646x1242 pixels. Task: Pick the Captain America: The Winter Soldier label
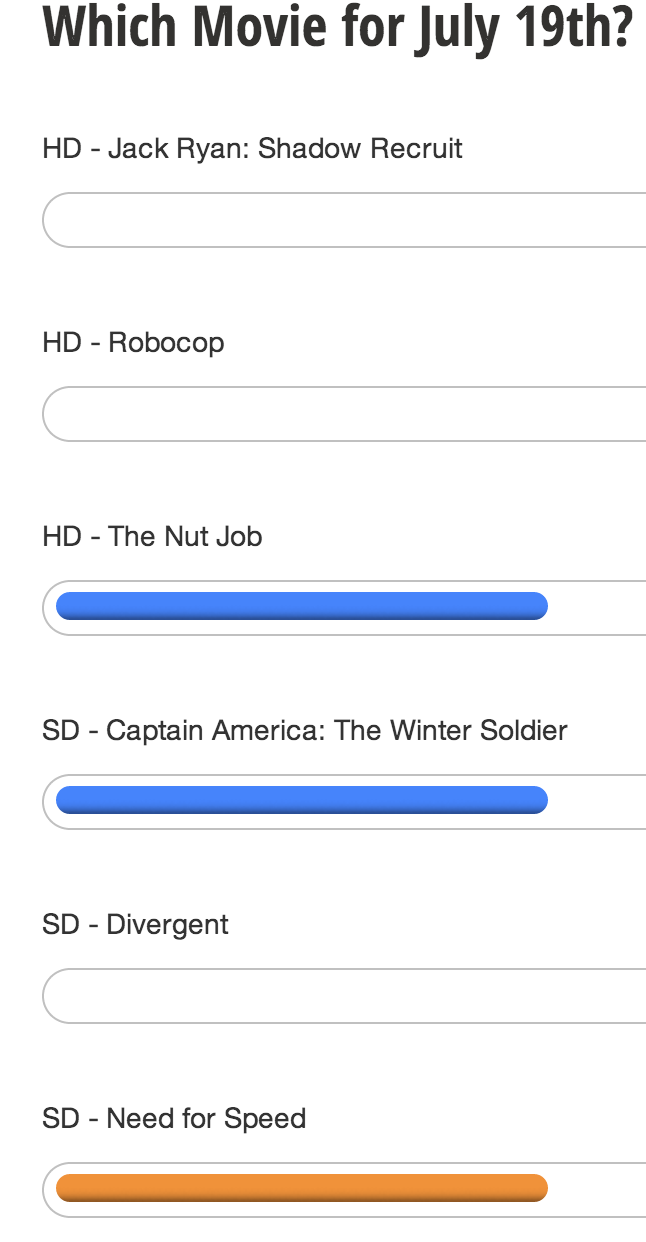[304, 731]
